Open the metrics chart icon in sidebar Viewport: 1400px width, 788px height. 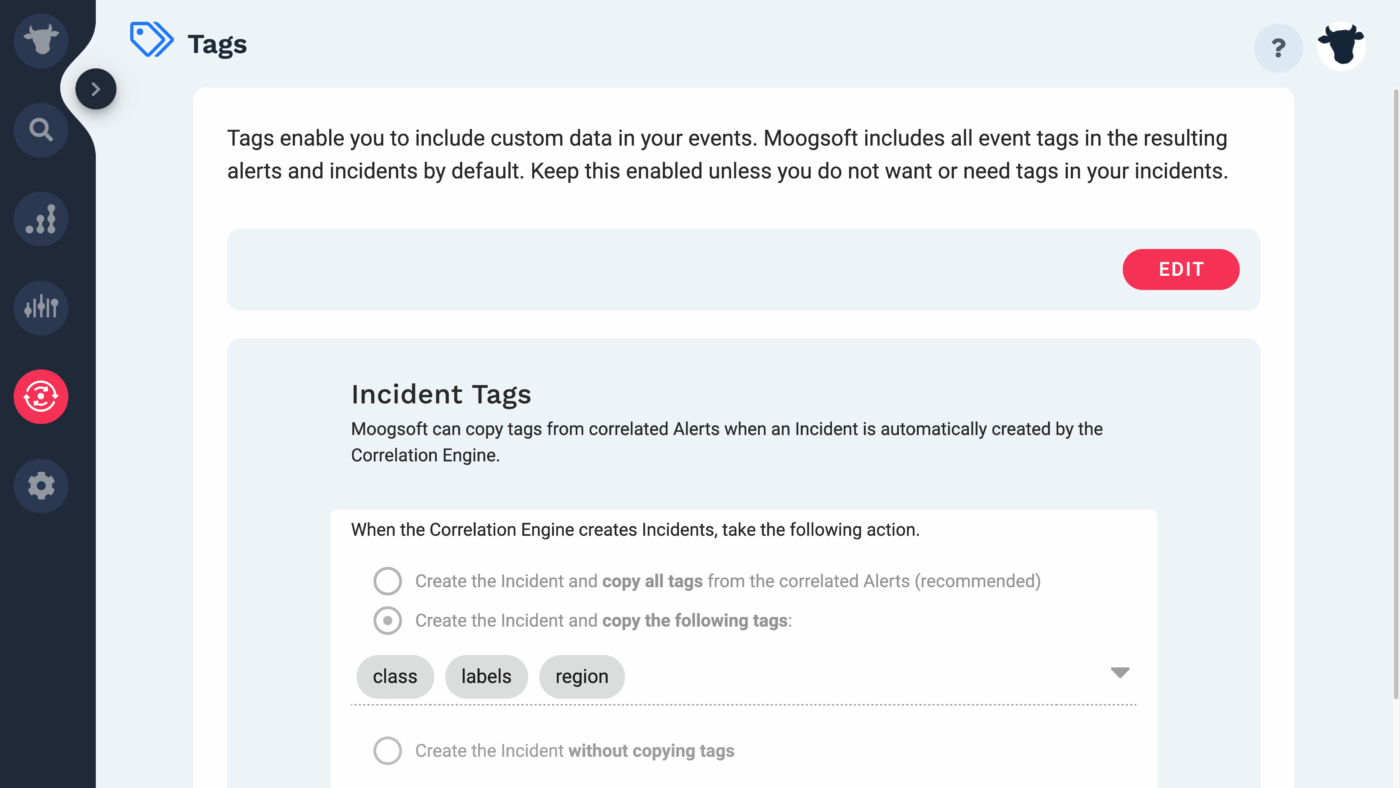(41, 219)
